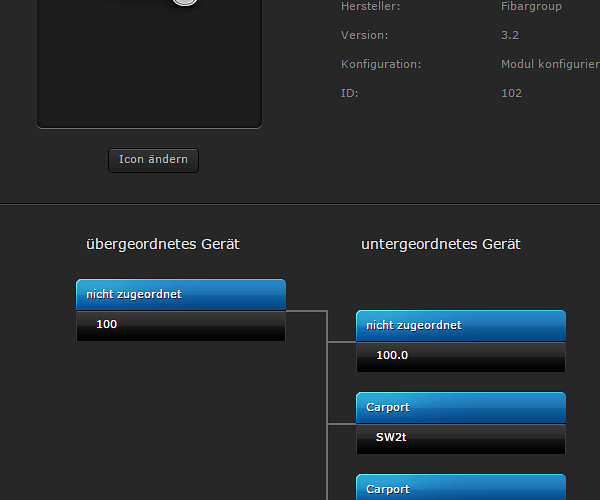Open child device header above '100.0'
This screenshot has width=600, height=500.
(461, 326)
